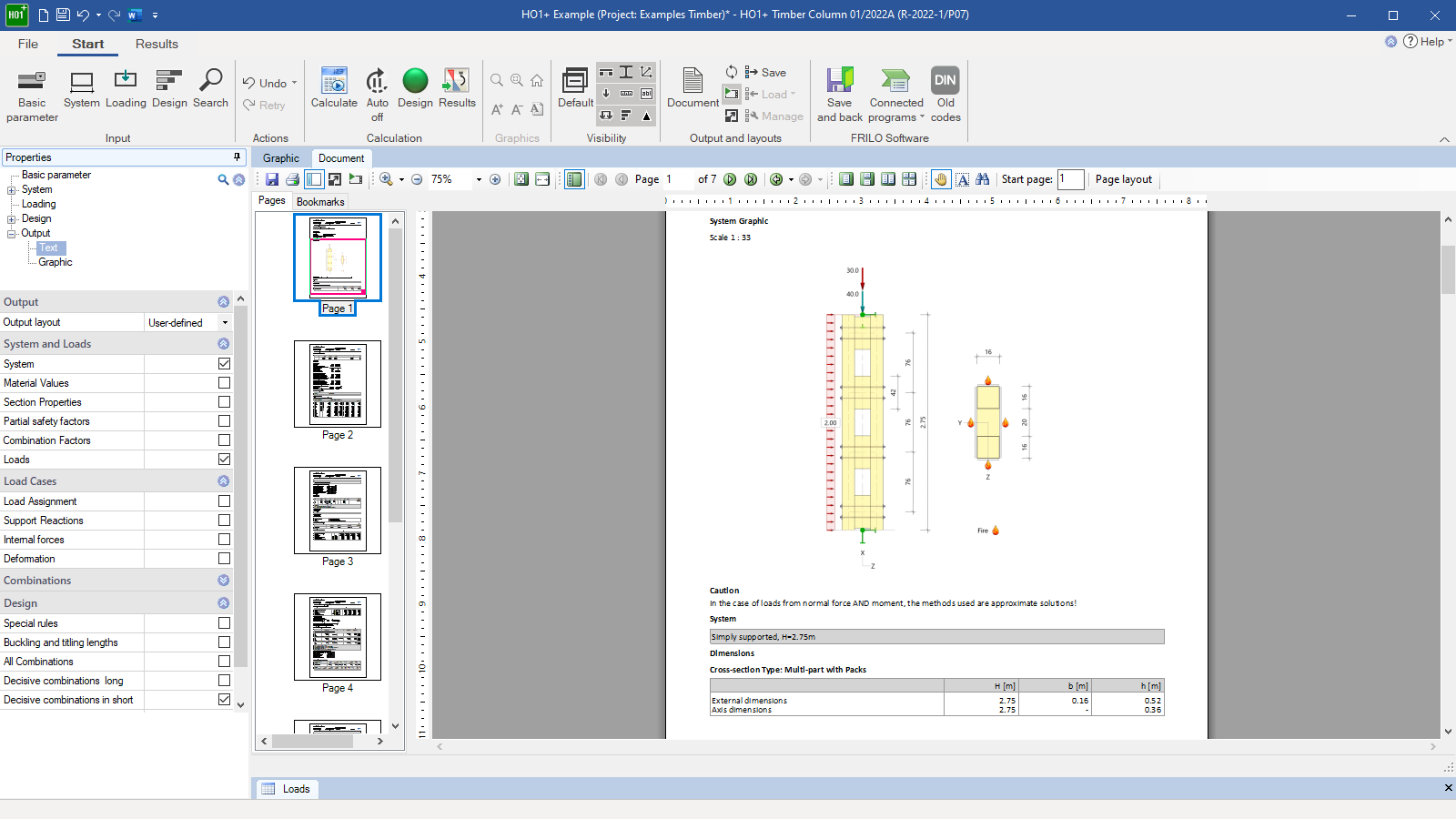The image size is (1456, 819).
Task: Open Old codes DIN icon
Action: pos(945,95)
